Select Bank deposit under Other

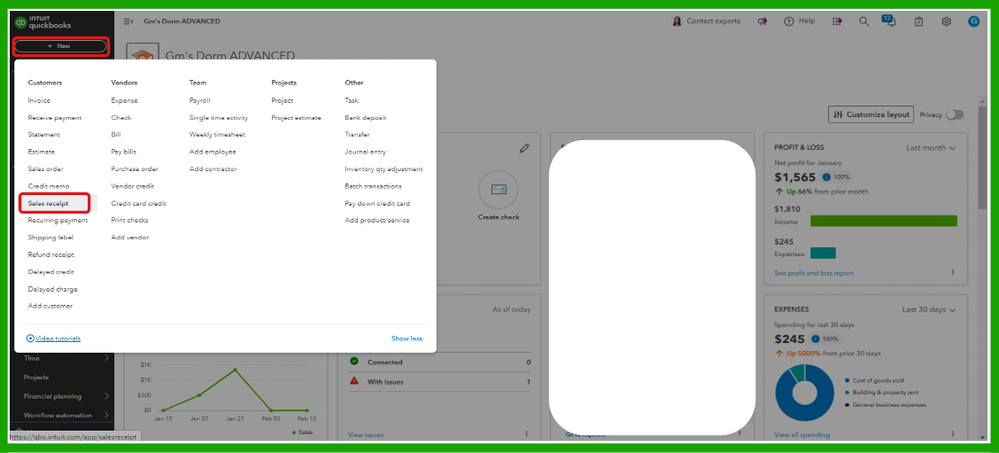pos(365,118)
